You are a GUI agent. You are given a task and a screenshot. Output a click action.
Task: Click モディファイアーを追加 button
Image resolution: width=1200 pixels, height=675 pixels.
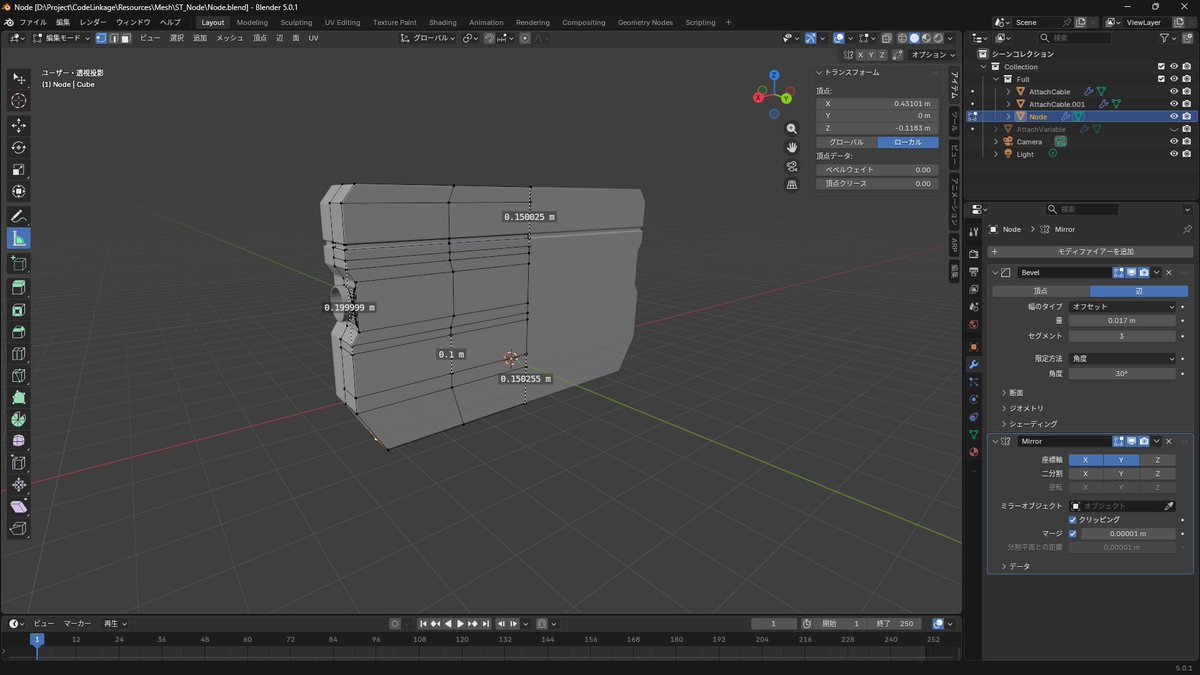pos(1090,251)
